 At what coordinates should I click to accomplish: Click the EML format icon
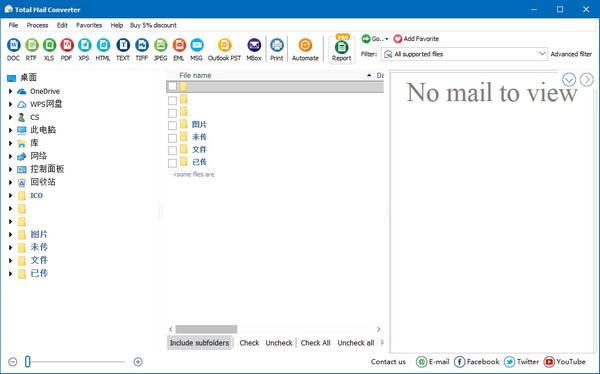(179, 45)
